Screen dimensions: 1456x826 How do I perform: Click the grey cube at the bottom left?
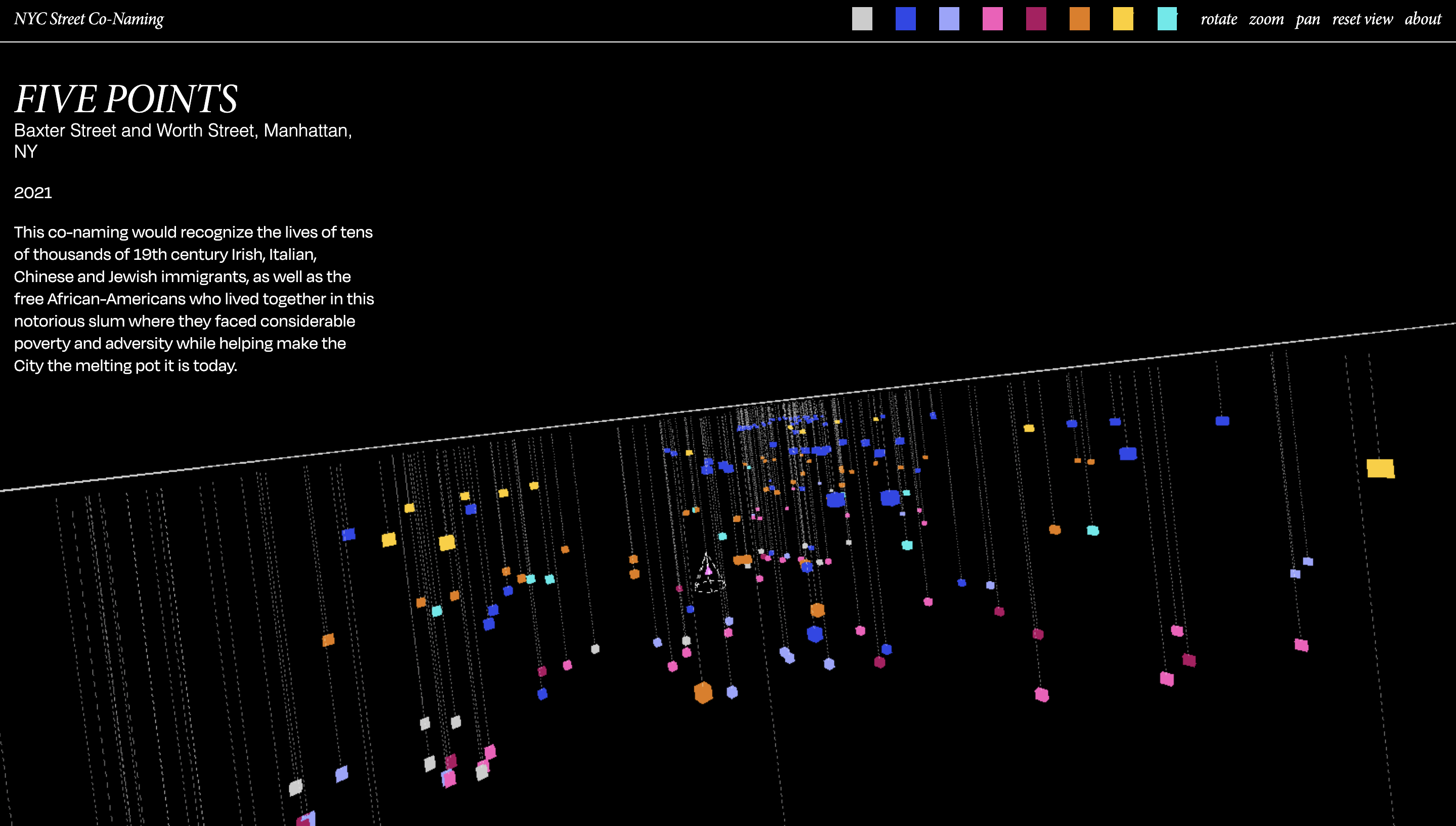coord(296,787)
